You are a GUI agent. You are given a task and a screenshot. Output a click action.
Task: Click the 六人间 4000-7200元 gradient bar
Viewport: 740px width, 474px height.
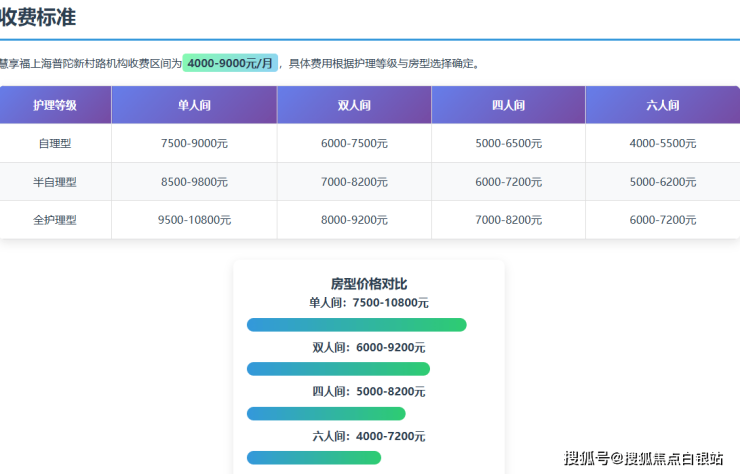pos(314,457)
